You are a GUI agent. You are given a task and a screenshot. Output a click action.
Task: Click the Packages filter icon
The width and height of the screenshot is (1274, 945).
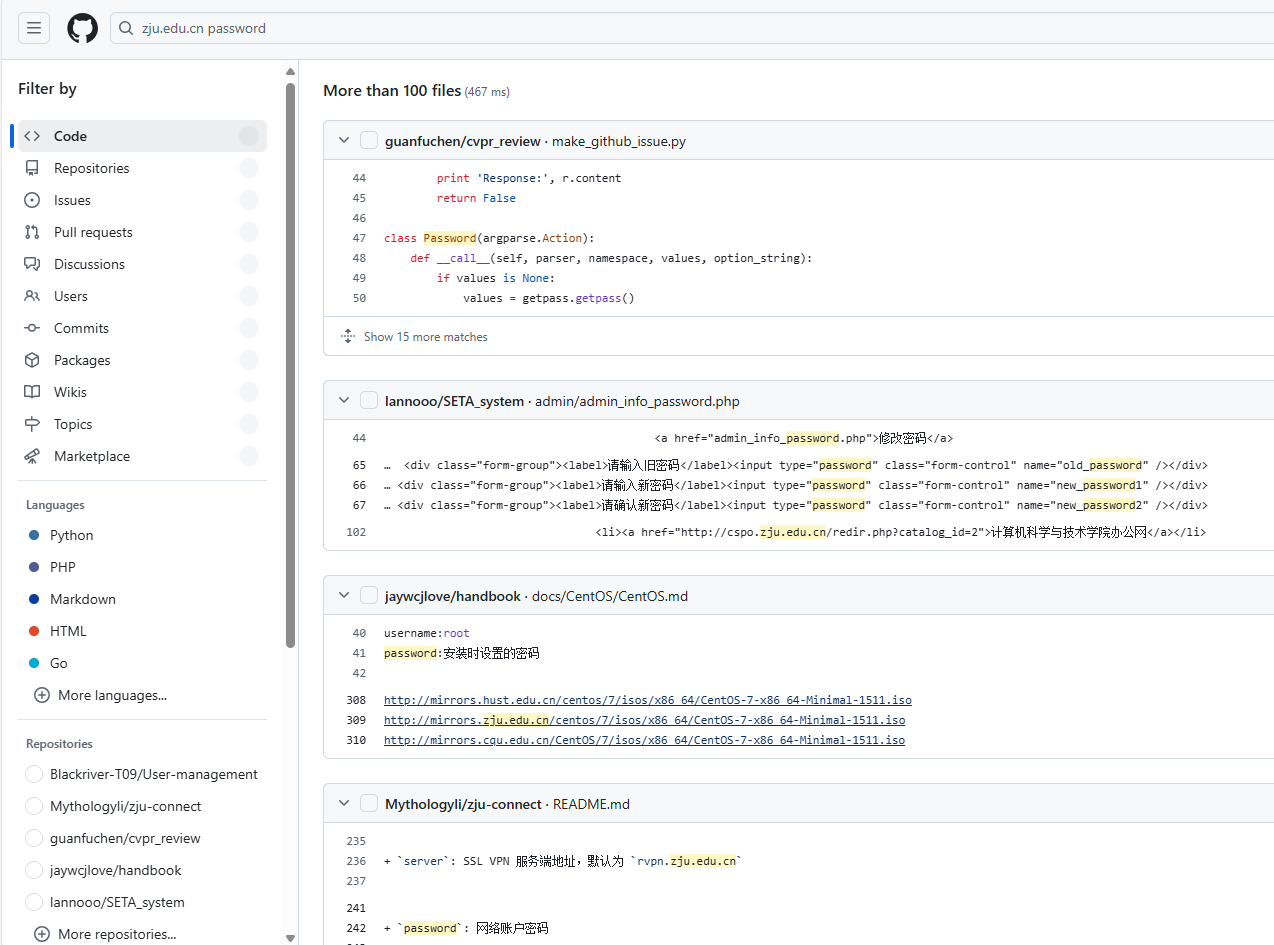(32, 360)
